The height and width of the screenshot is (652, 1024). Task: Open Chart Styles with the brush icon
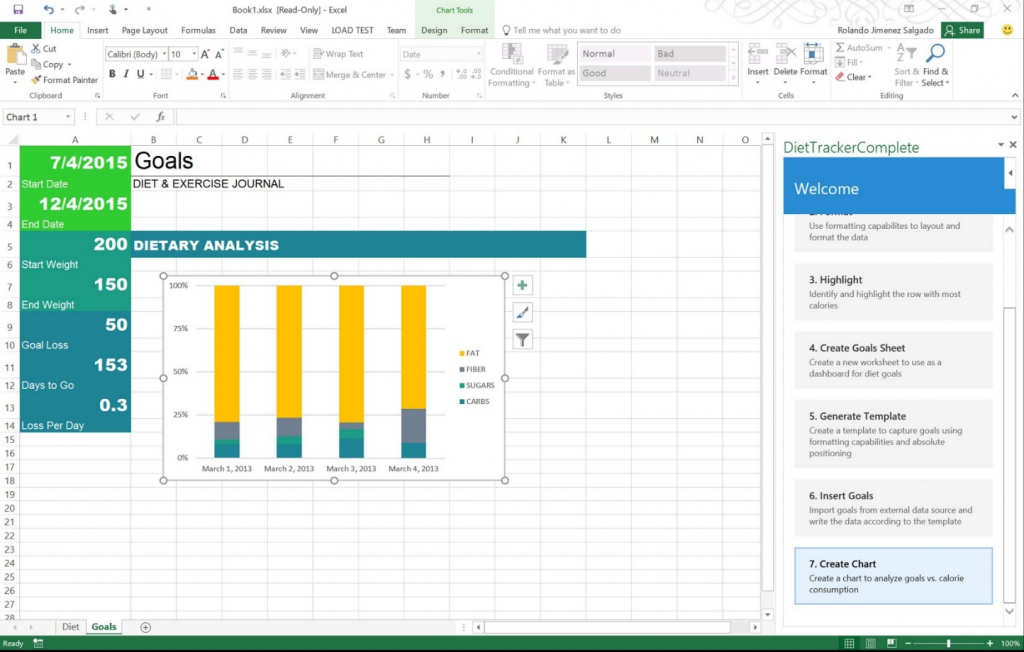522,312
